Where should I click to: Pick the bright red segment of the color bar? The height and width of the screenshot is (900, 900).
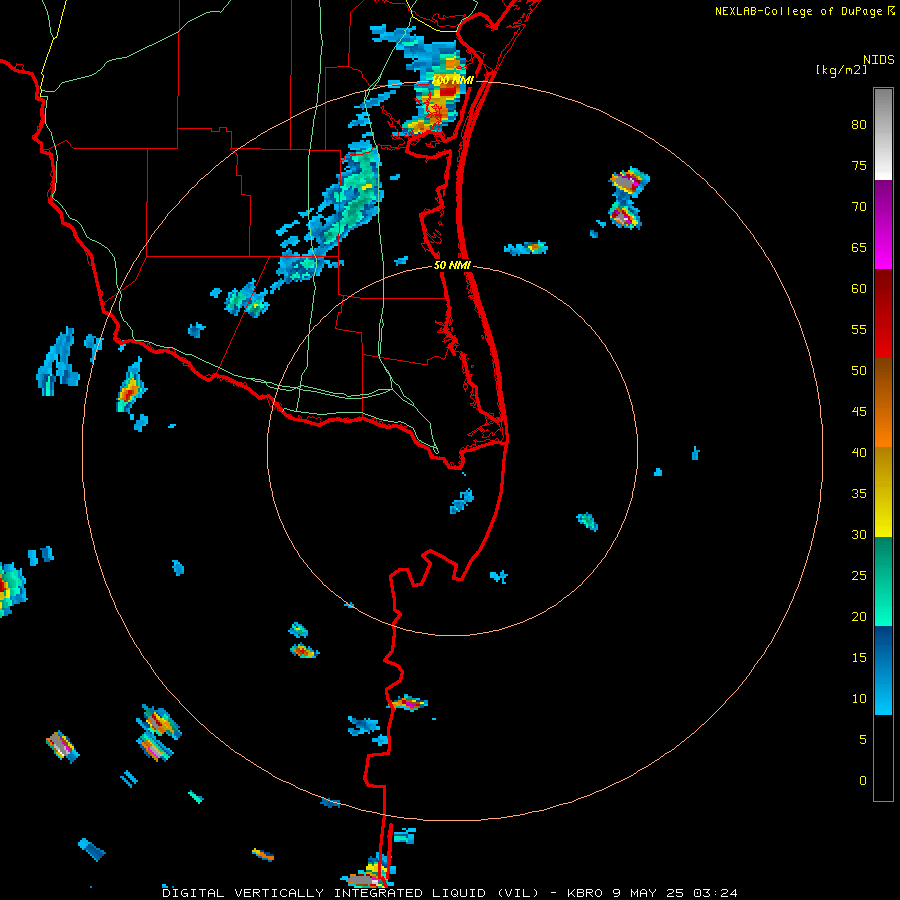pos(883,313)
